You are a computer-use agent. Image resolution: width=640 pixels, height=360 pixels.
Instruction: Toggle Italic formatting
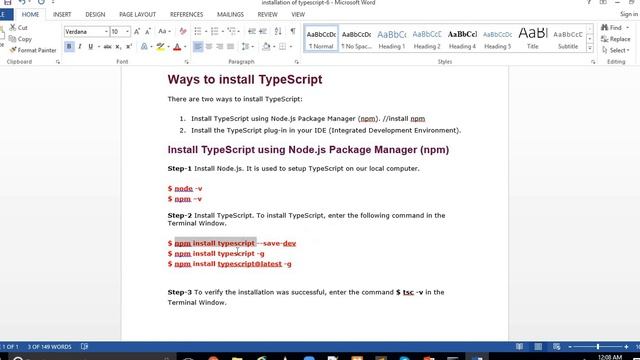click(80, 47)
